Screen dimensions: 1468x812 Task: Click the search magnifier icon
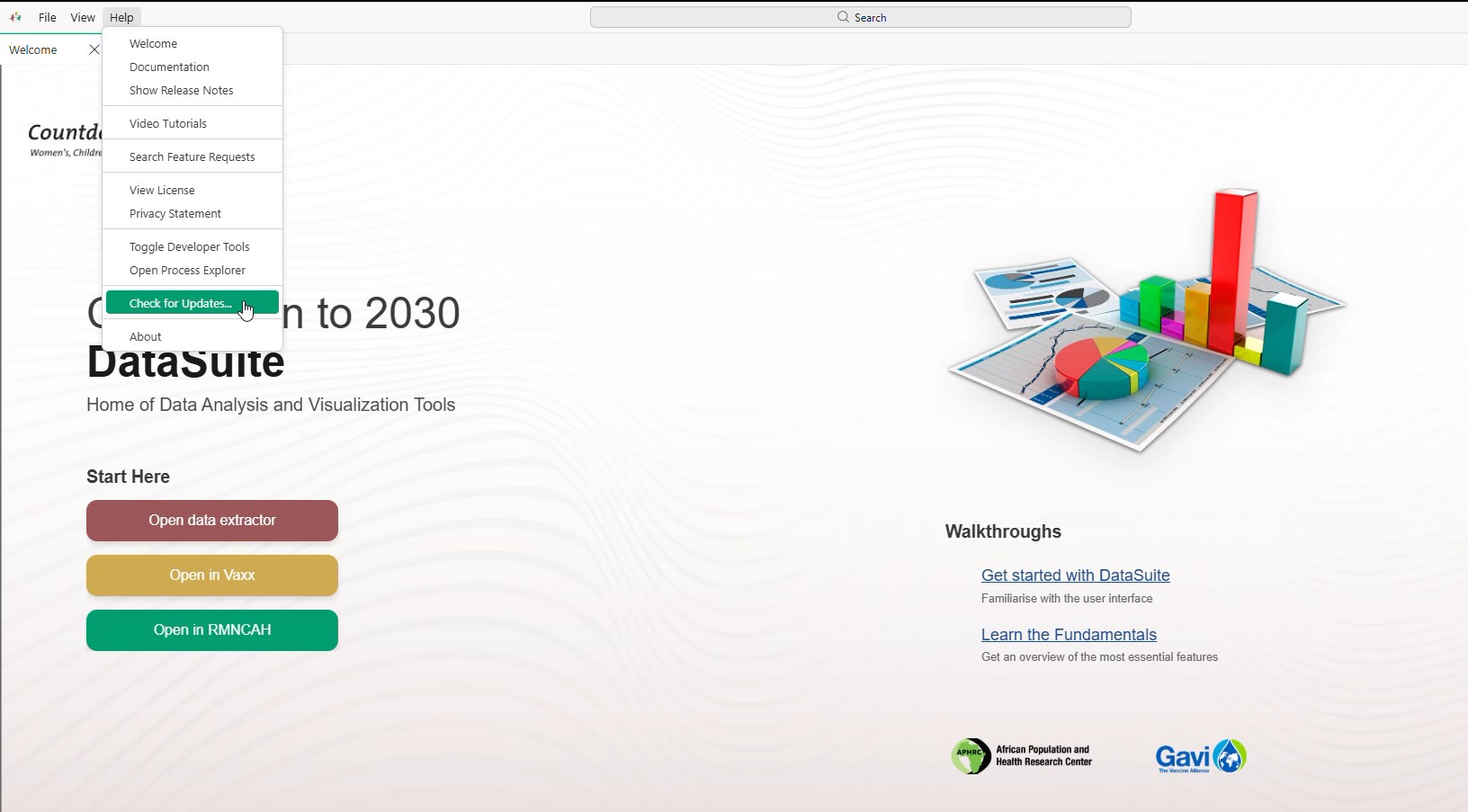pyautogui.click(x=843, y=17)
